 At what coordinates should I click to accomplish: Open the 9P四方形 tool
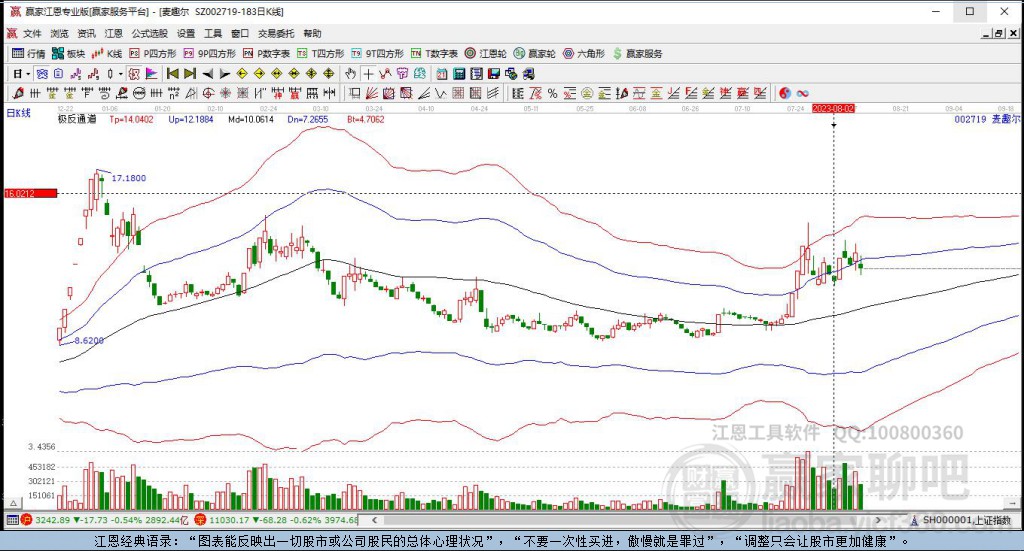[x=210, y=54]
